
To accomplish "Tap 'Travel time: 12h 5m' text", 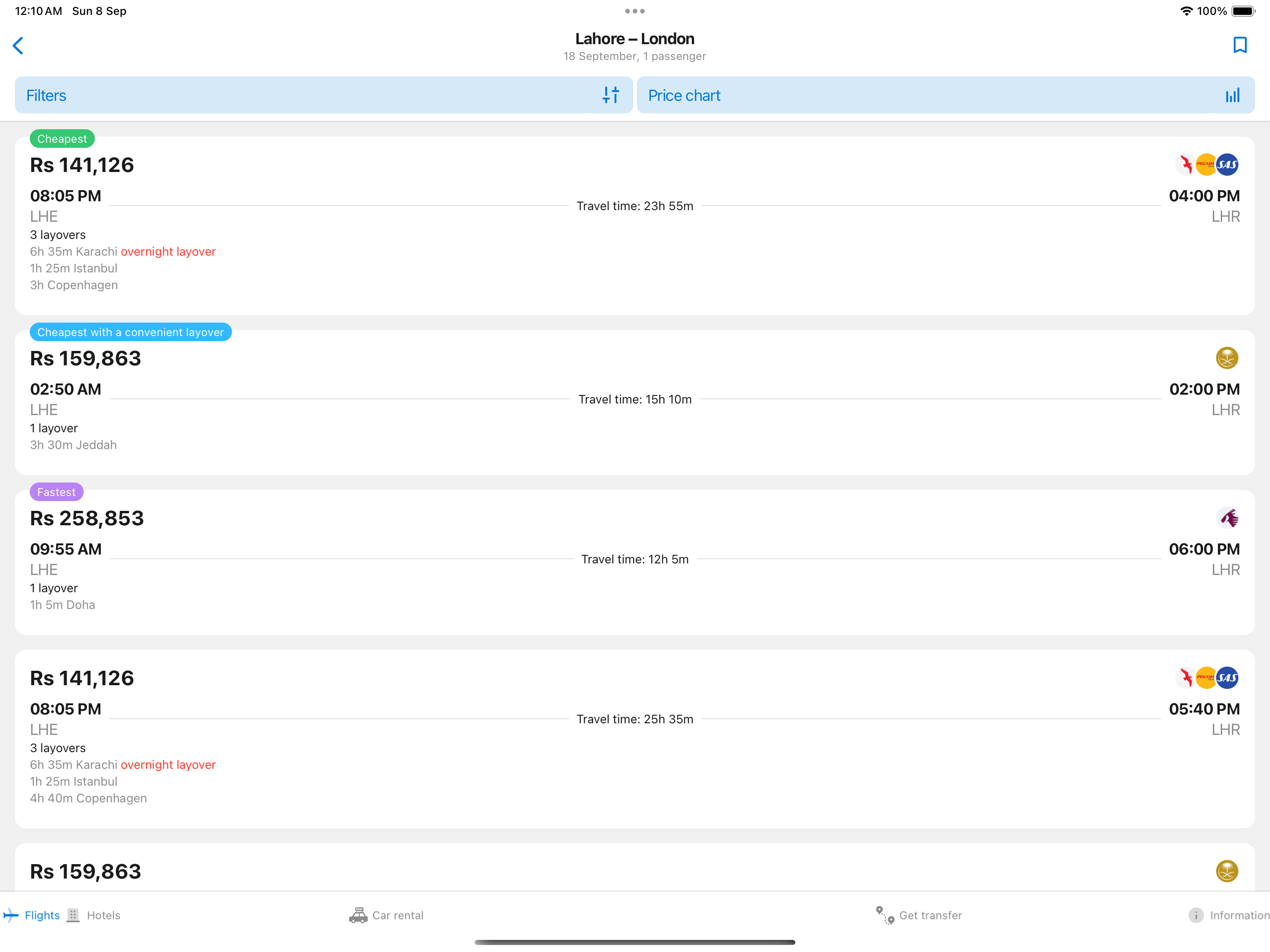I will (x=635, y=559).
